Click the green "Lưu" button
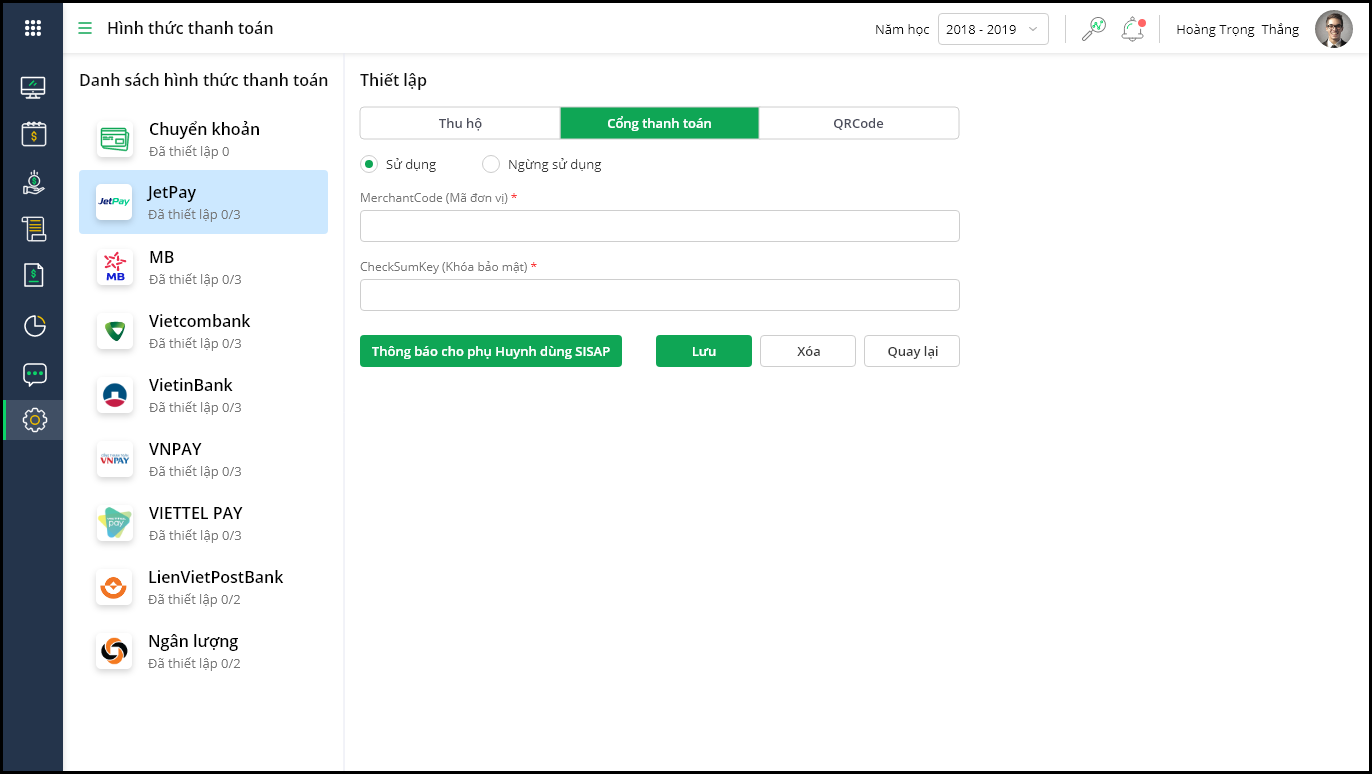 tap(703, 351)
